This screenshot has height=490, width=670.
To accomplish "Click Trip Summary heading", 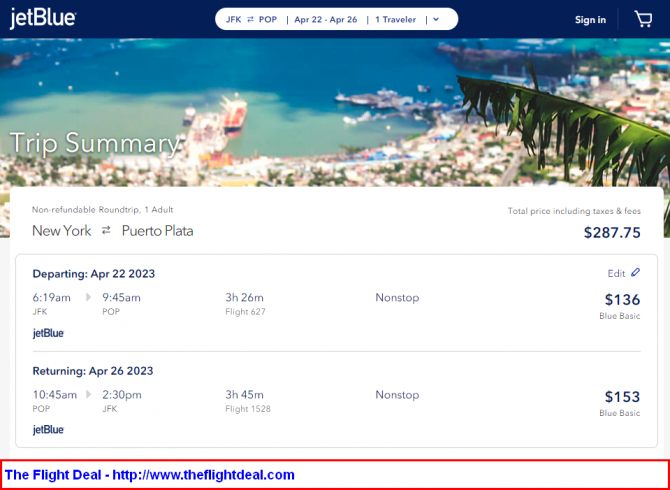I will 94,143.
